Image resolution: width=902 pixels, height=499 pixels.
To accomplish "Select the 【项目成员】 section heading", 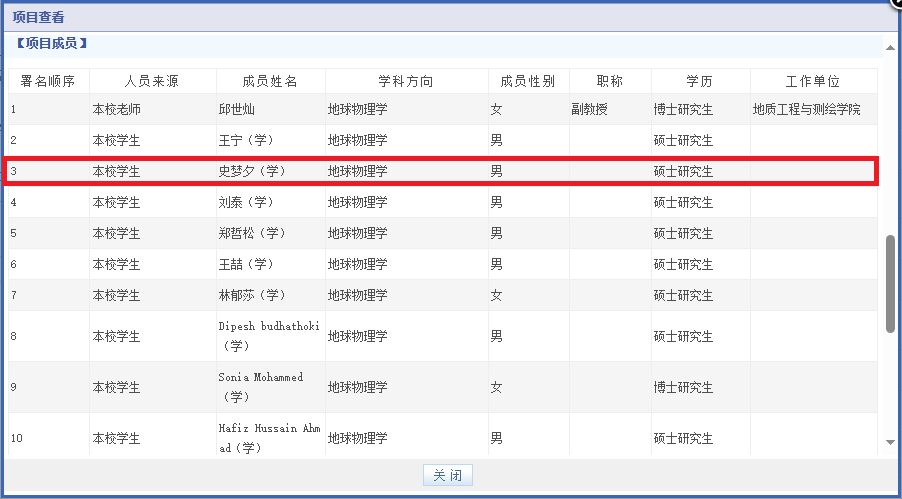I will pos(52,43).
